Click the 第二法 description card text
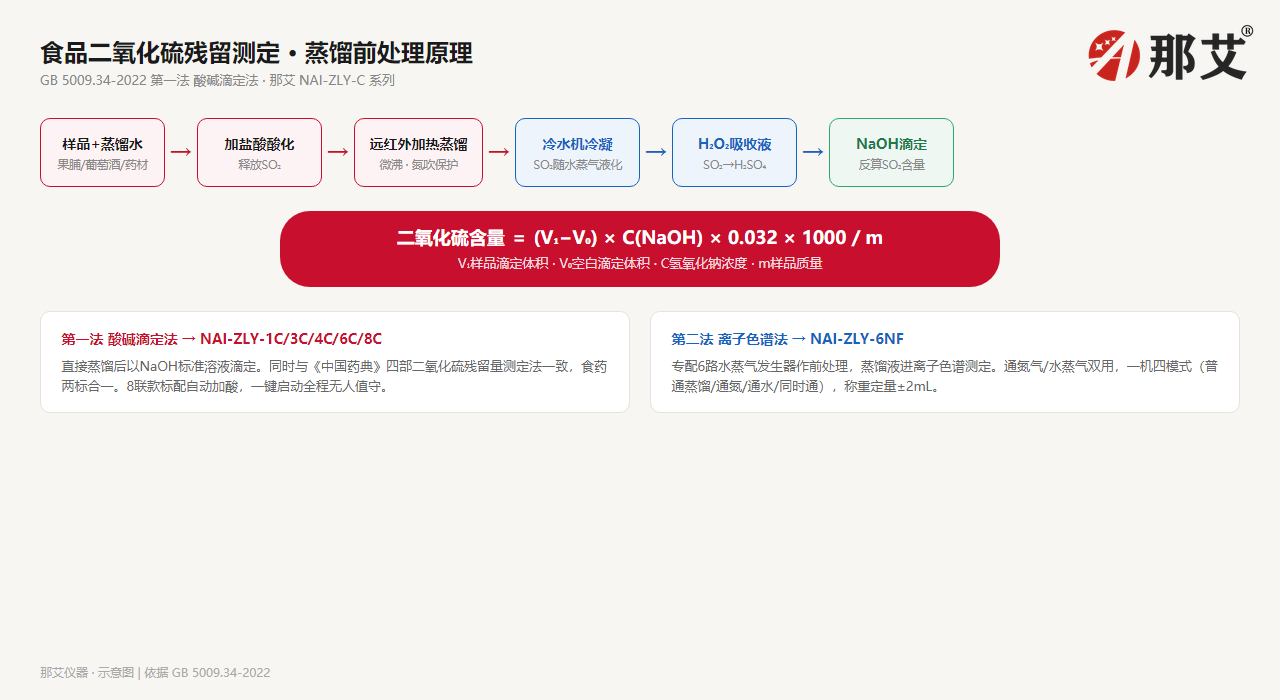 coord(944,376)
